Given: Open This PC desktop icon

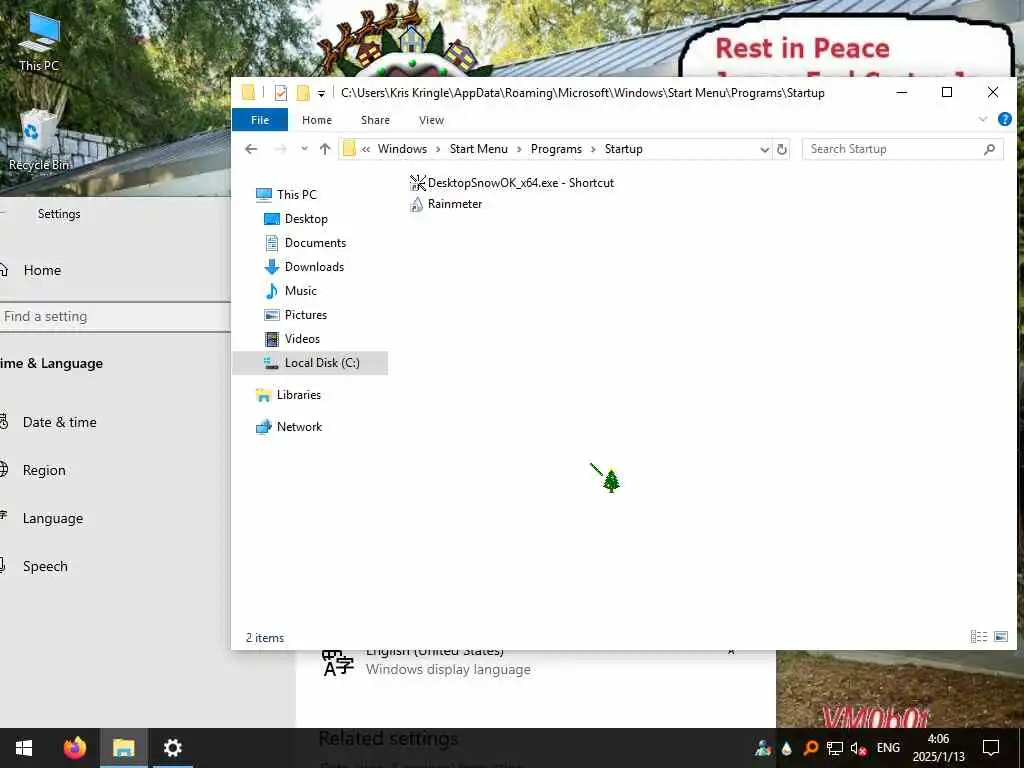Looking at the screenshot, I should 39,41.
